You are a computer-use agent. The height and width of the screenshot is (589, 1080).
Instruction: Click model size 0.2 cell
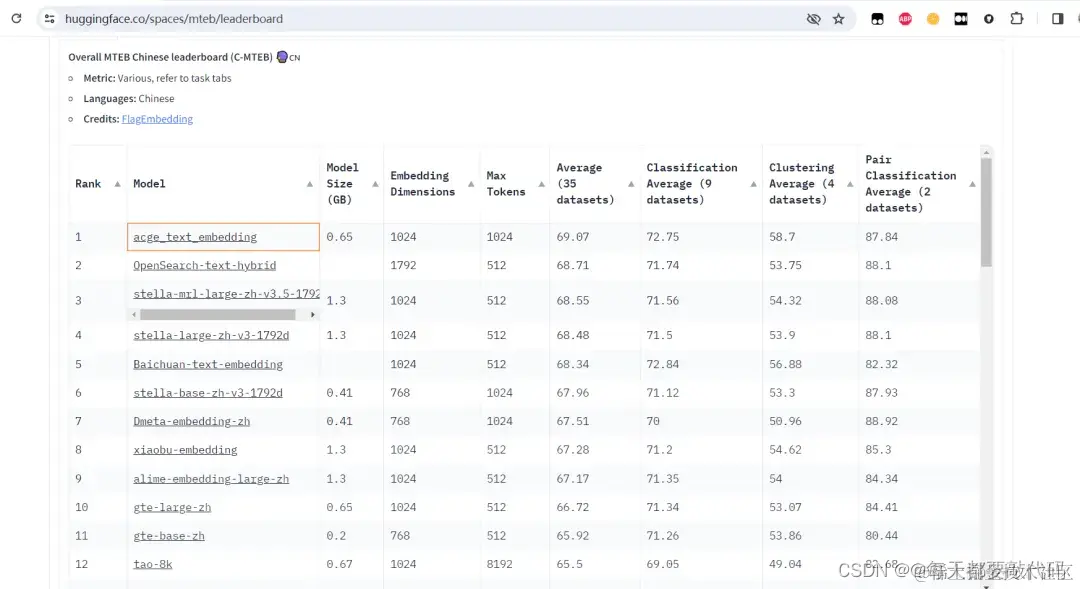tap(336, 536)
